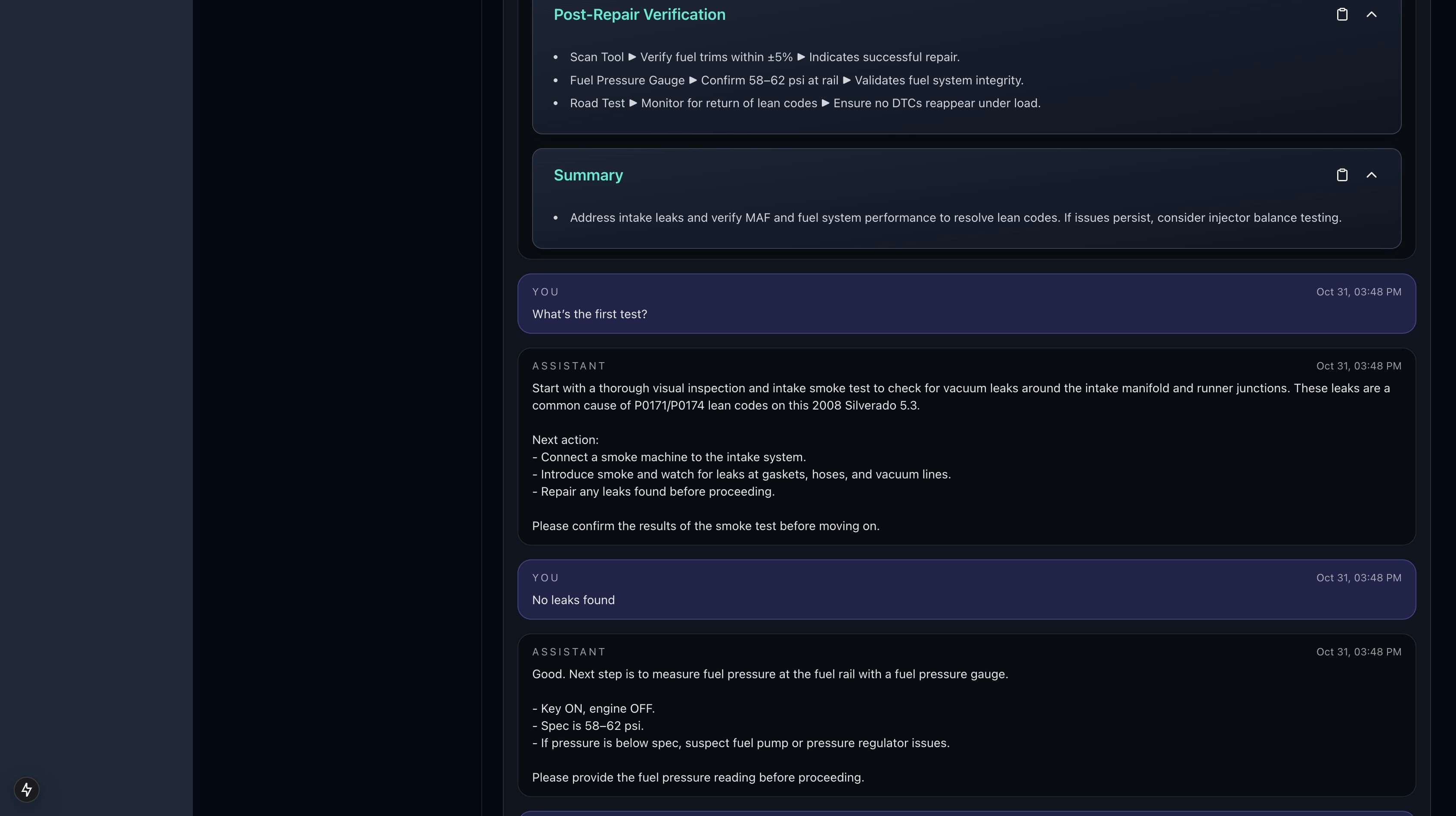Click the lightning bolt icon

click(27, 789)
